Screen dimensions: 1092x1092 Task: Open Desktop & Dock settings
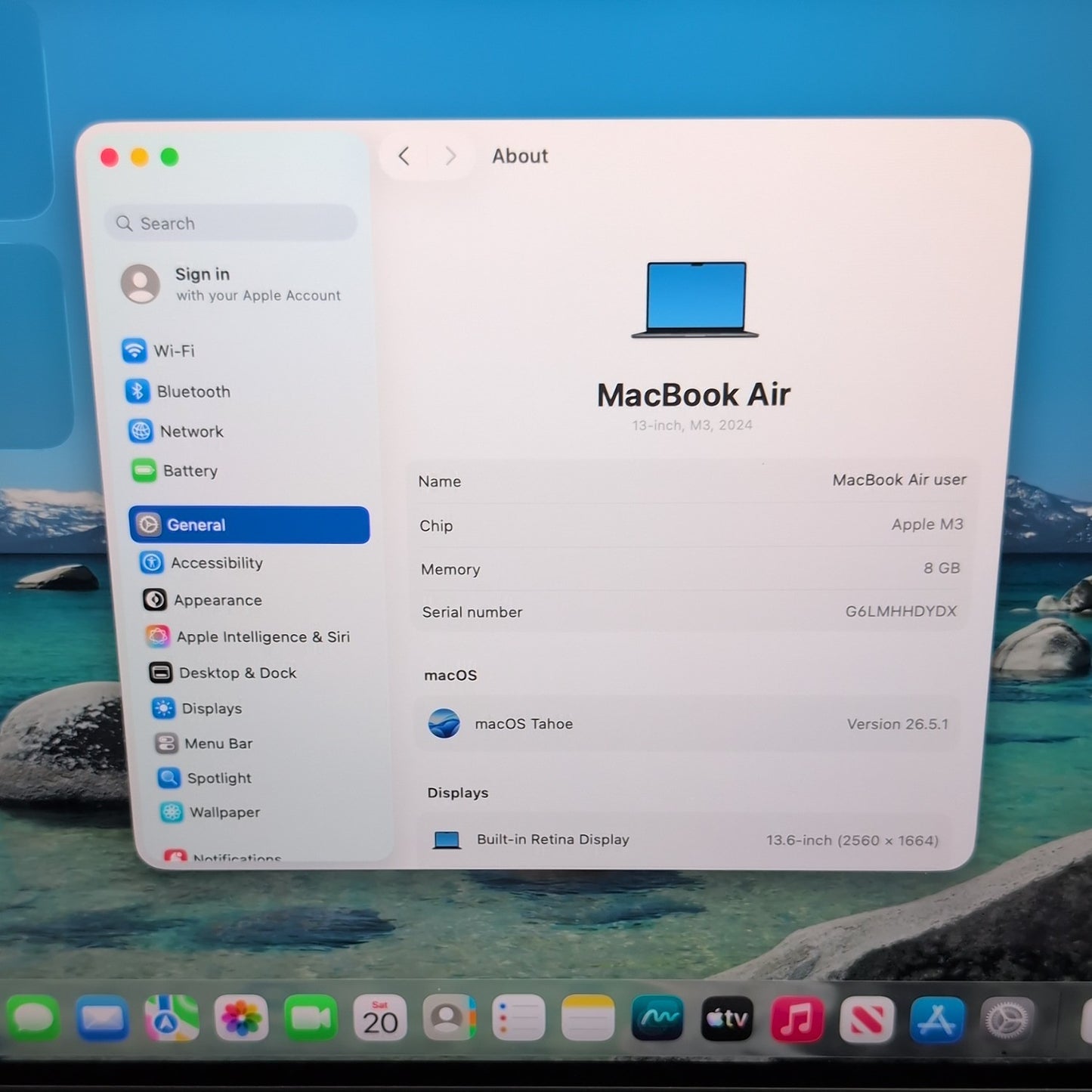point(223,673)
